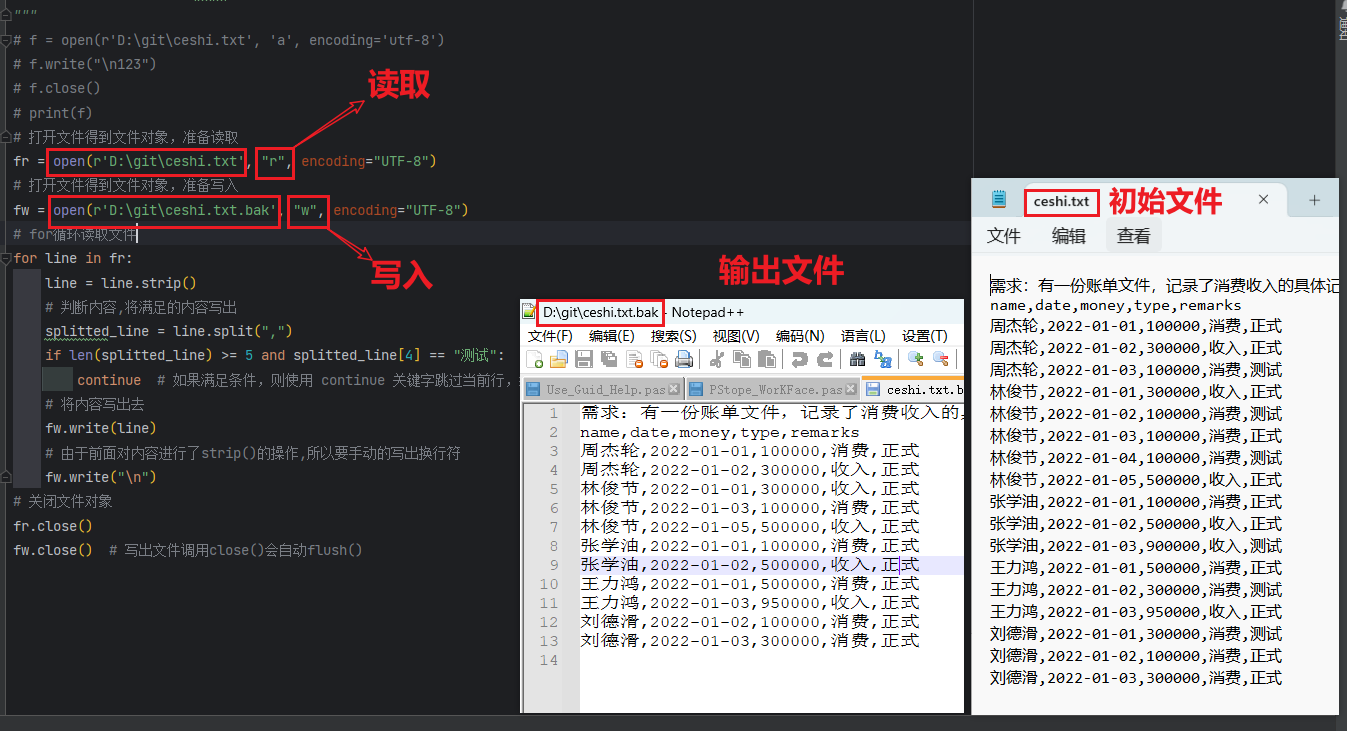Screen dimensions: 1347x731
Task: Close the Use_Guid_Help.pas tab in Notepad++
Action: click(x=673, y=389)
